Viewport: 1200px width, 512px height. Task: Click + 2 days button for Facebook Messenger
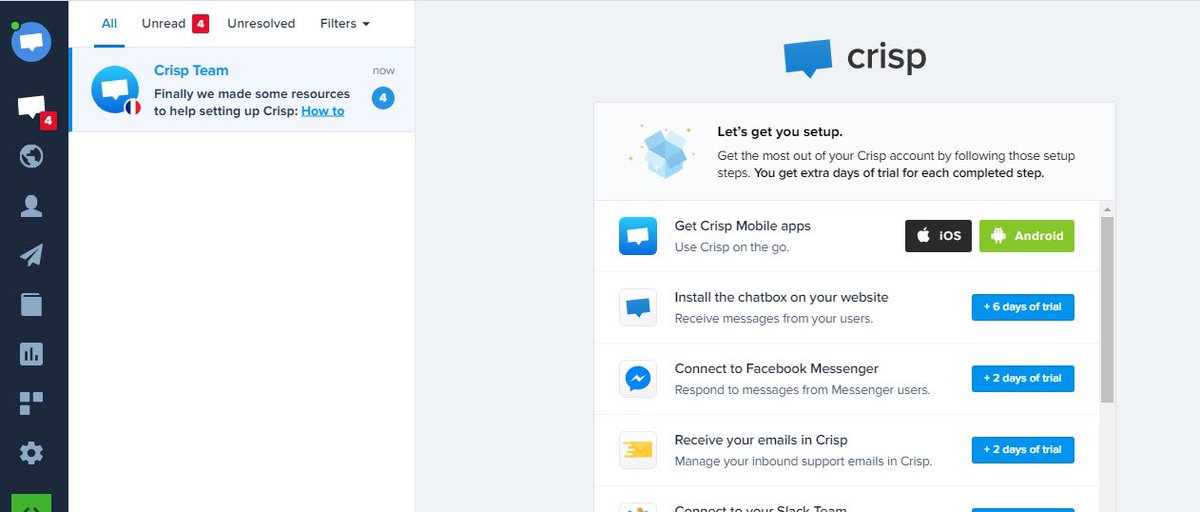pyautogui.click(x=1023, y=379)
